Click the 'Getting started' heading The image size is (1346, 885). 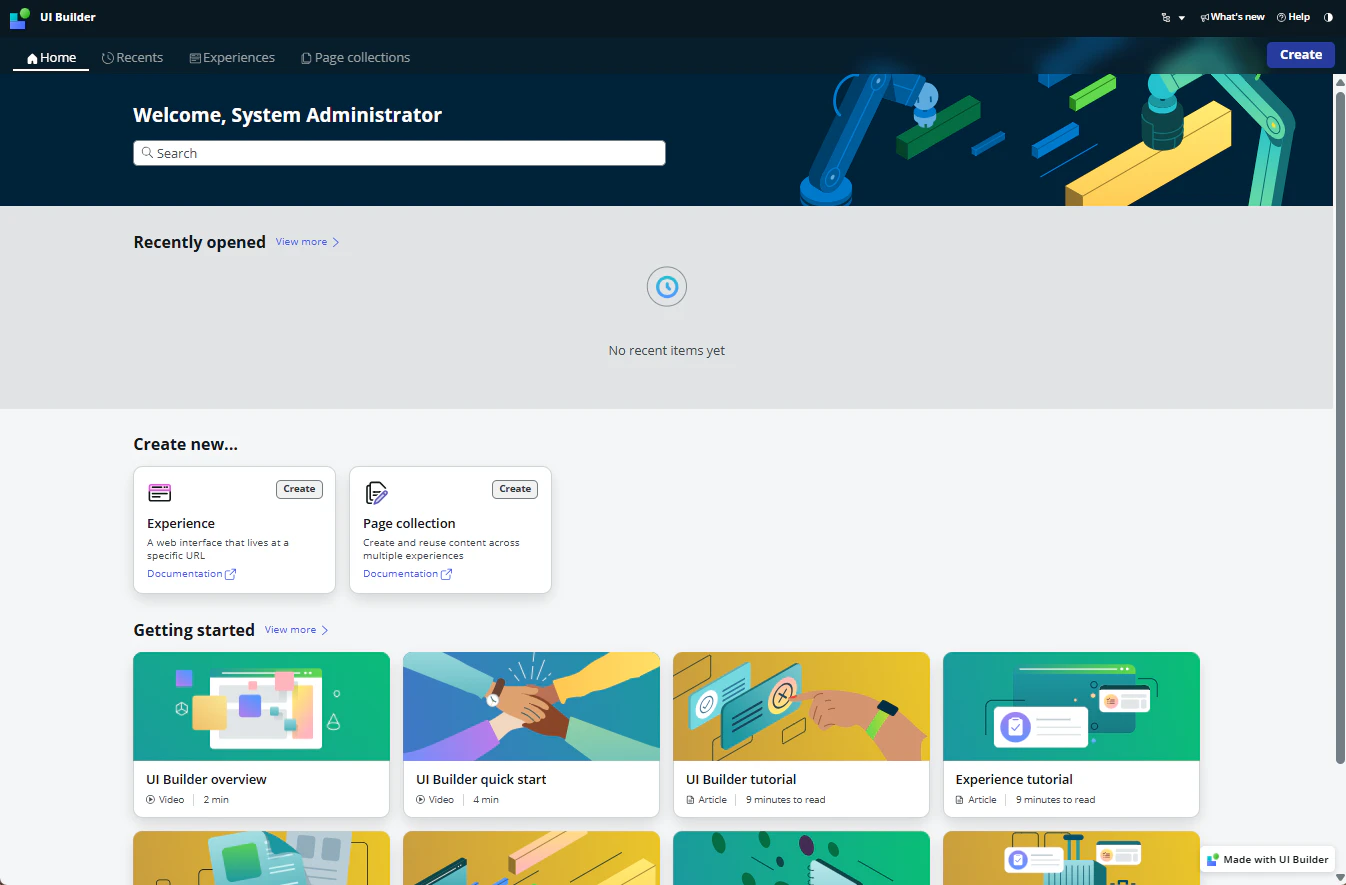point(194,630)
